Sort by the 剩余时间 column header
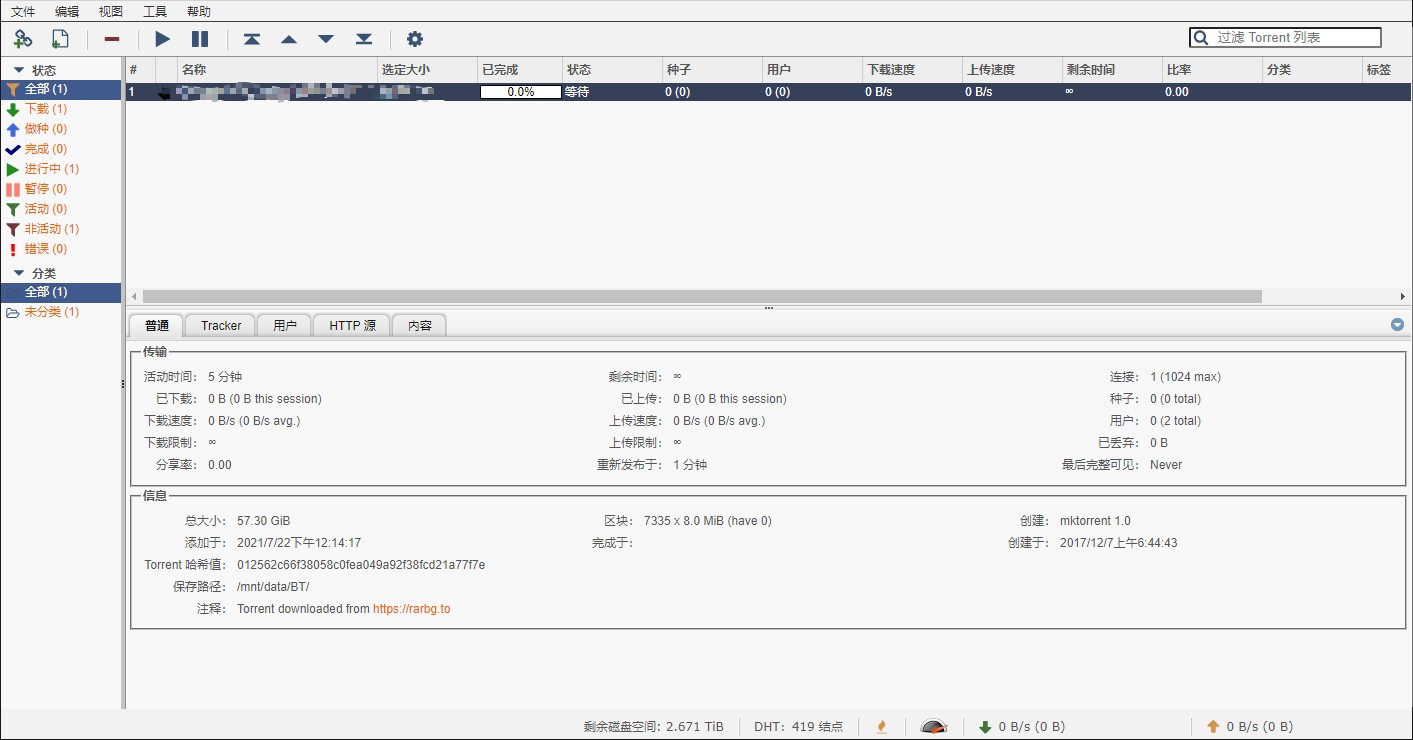 click(x=1112, y=70)
